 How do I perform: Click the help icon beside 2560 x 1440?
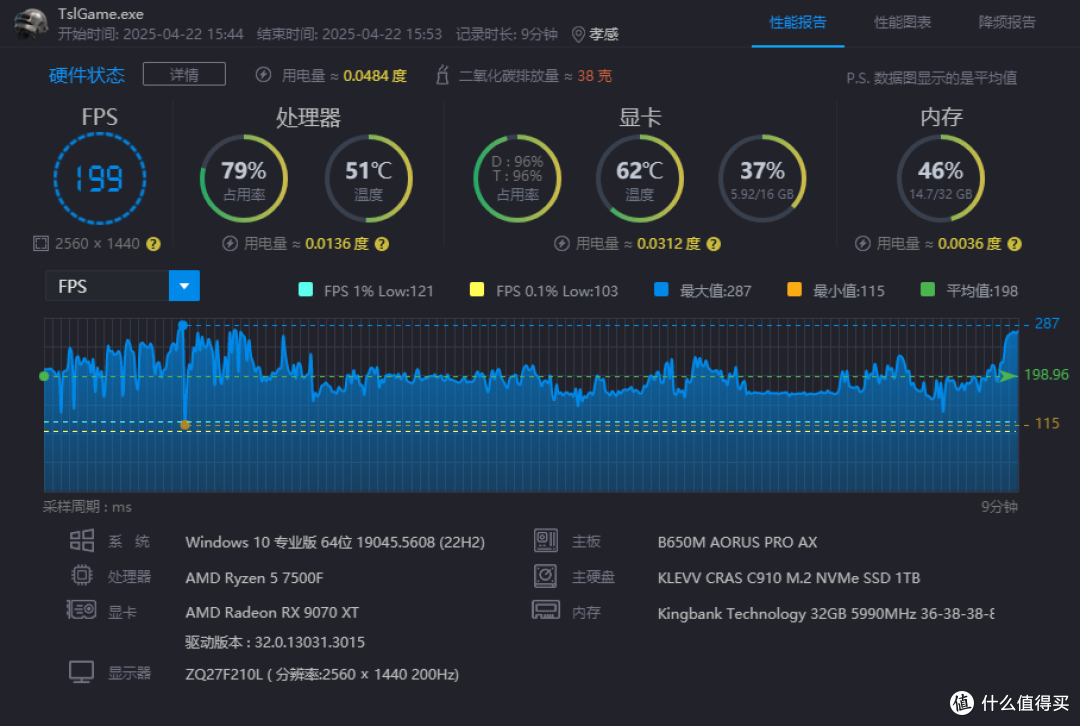[154, 244]
